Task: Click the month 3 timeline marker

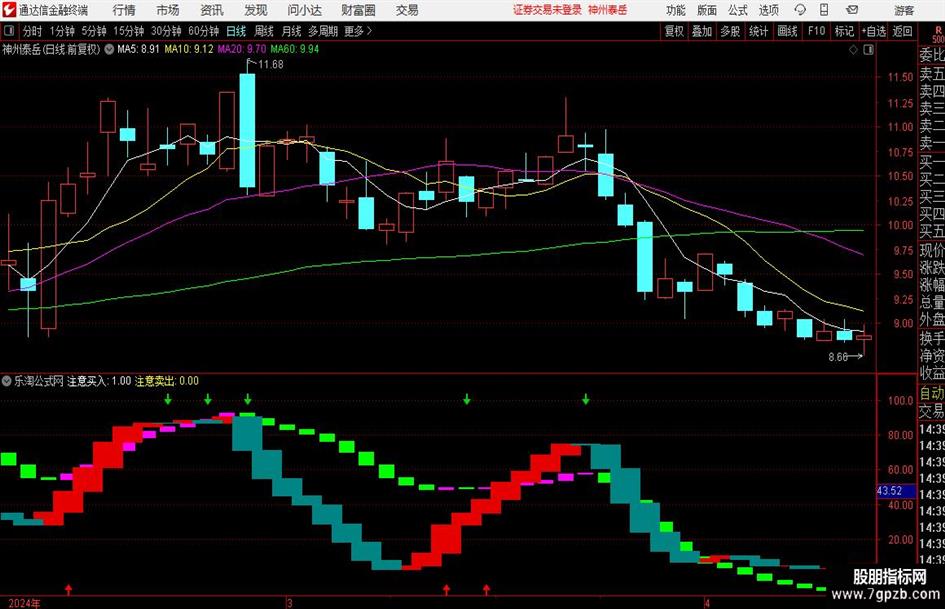Action: pos(289,604)
